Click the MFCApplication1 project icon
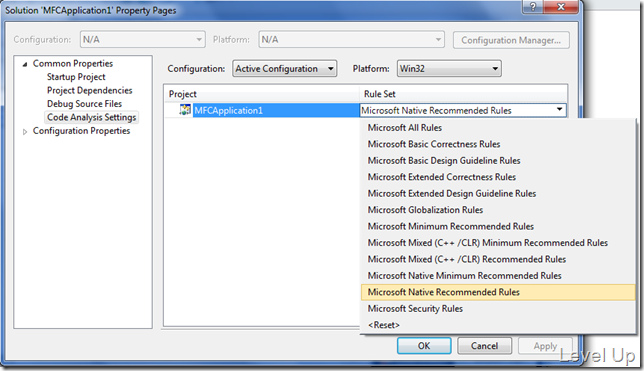This screenshot has width=644, height=371. [185, 110]
